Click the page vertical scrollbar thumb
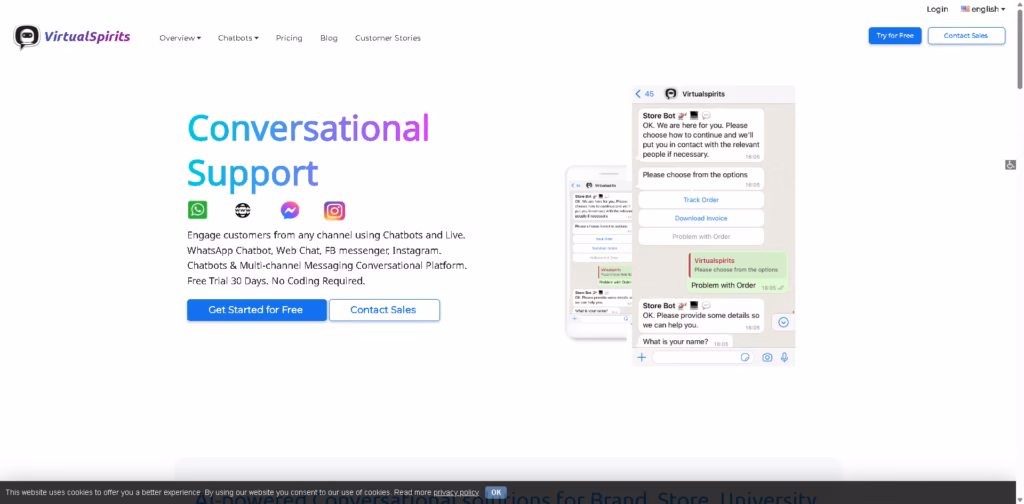 [1019, 49]
